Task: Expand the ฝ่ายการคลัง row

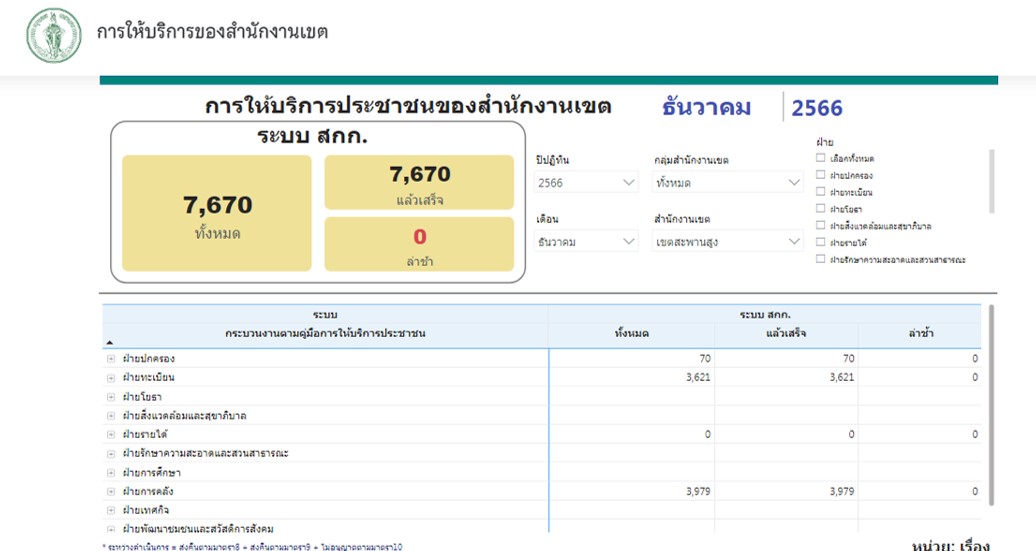Action: coord(111,491)
